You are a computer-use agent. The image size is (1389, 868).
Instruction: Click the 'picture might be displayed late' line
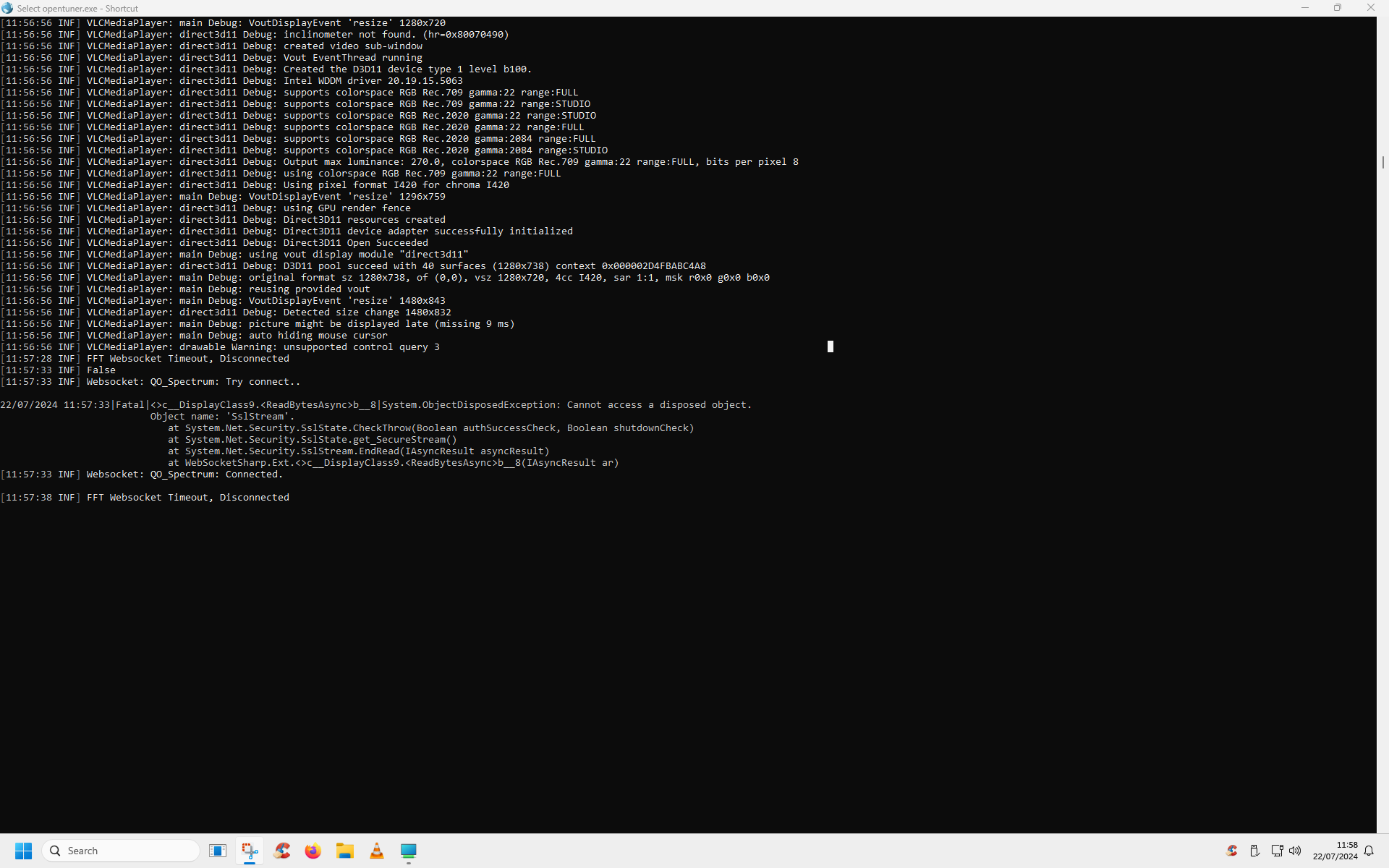click(258, 324)
